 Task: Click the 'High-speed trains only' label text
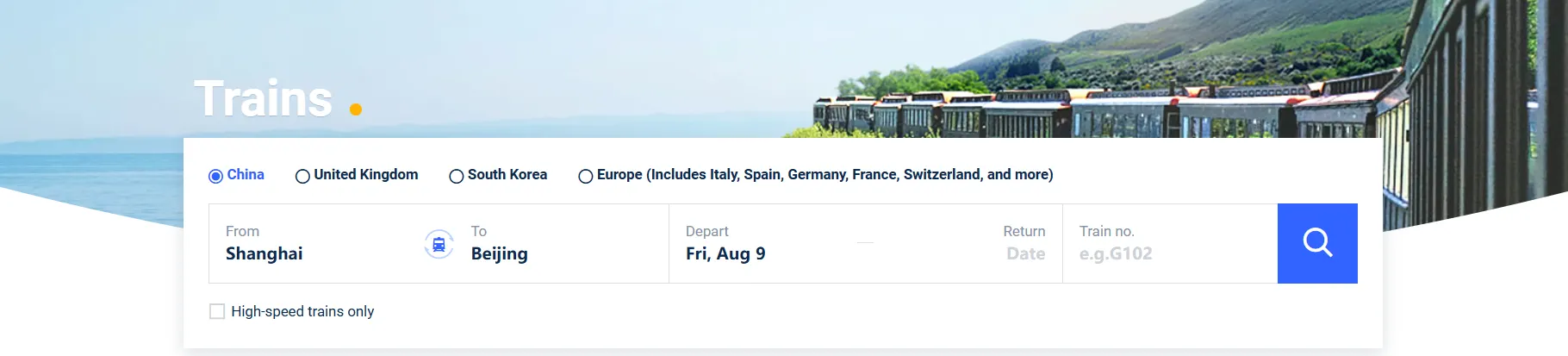click(x=302, y=311)
